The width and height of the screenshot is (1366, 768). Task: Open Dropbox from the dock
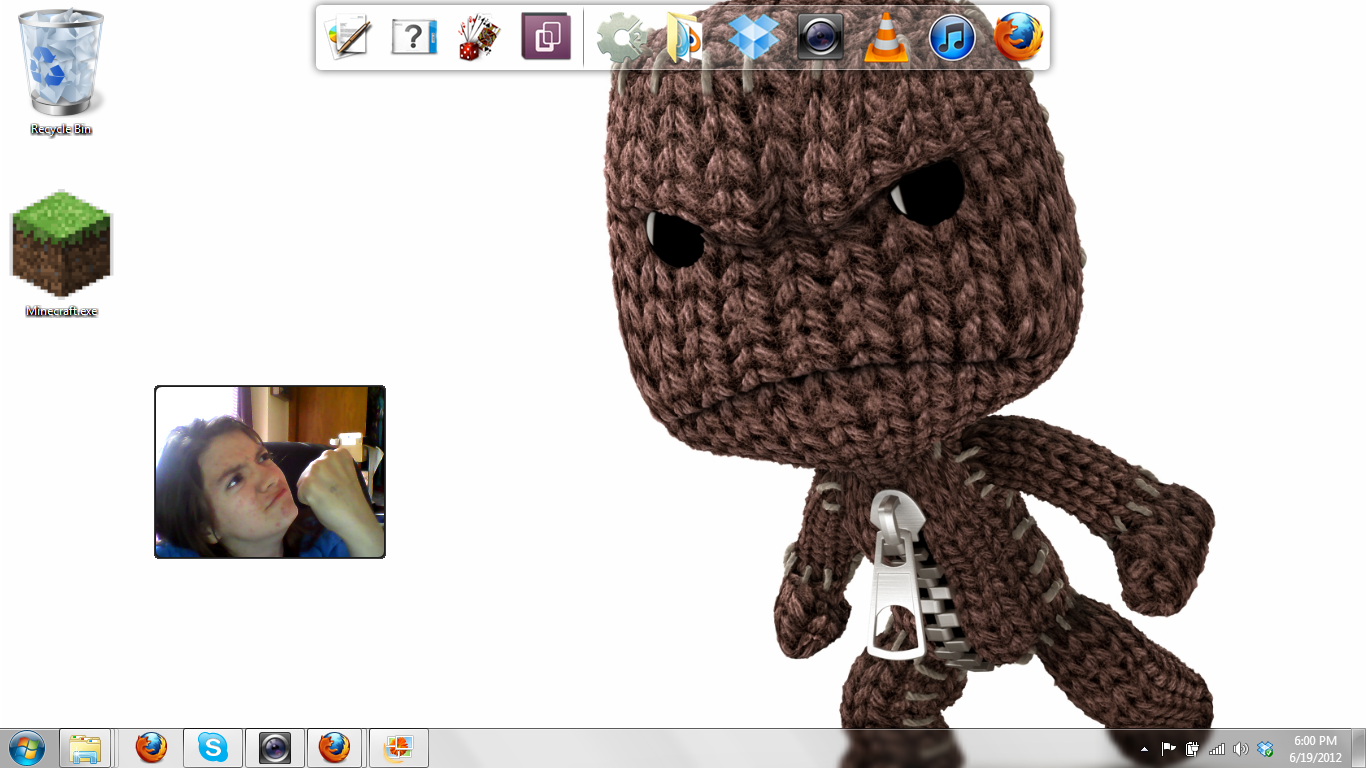[752, 38]
